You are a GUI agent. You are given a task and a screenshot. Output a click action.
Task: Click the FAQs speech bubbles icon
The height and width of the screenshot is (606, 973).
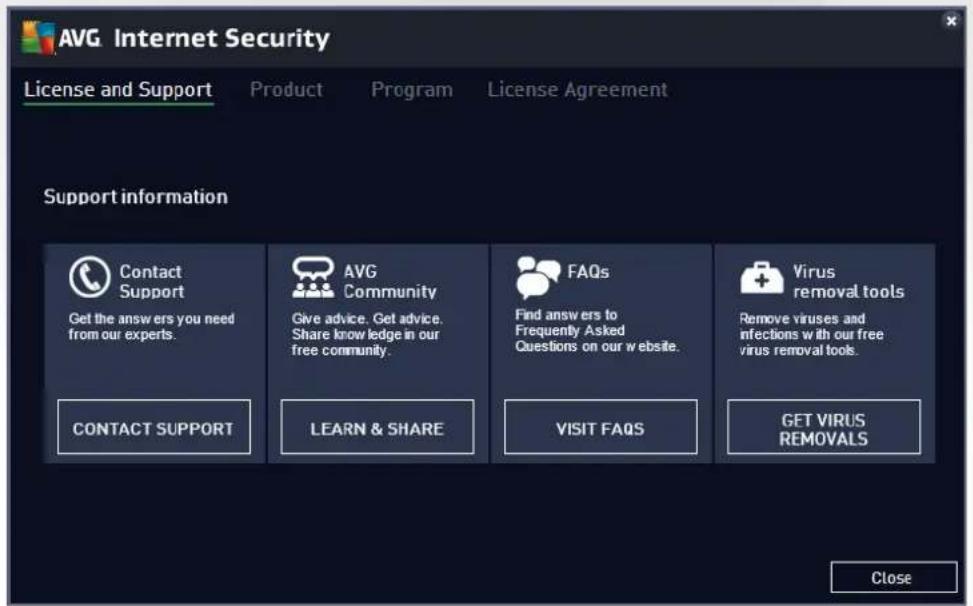537,277
